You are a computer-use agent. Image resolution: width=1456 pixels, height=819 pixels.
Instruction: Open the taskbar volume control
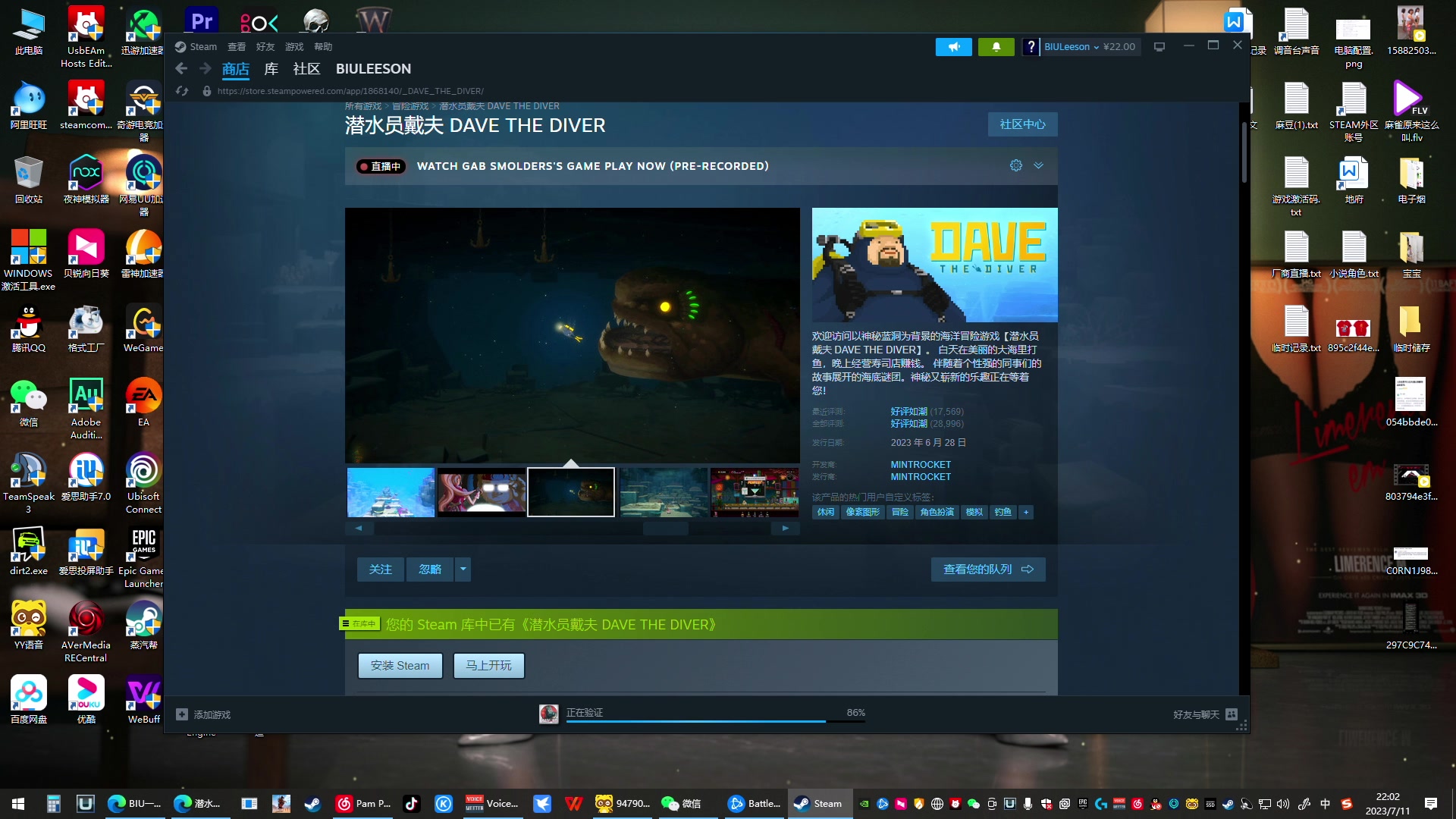(x=1283, y=804)
